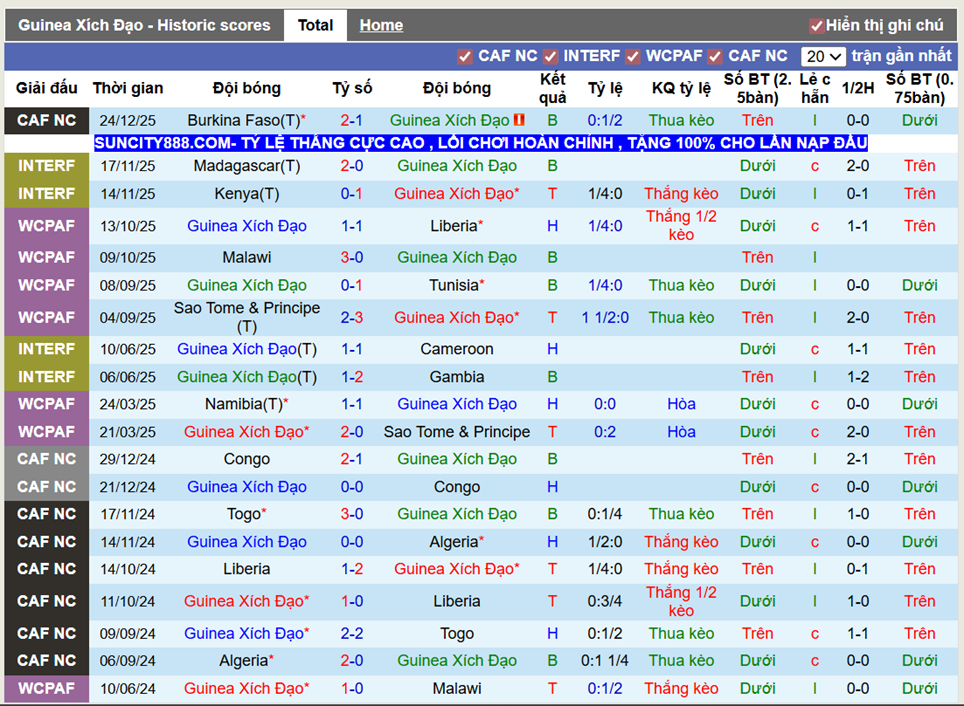Open the Kenya(T) team link
Image resolution: width=964 pixels, height=706 pixels.
(x=247, y=194)
